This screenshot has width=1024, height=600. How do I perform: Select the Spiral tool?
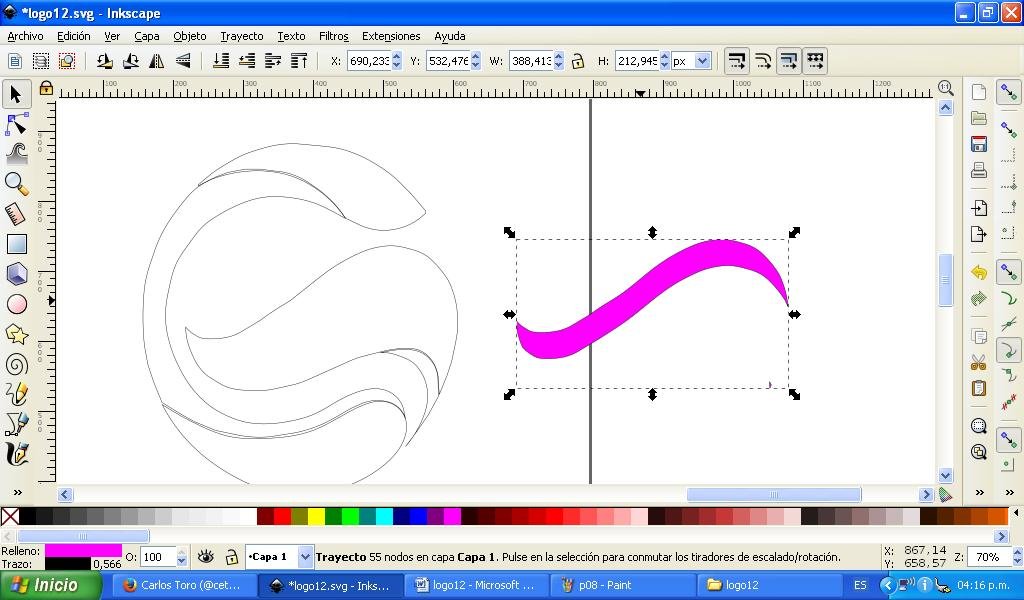point(16,364)
